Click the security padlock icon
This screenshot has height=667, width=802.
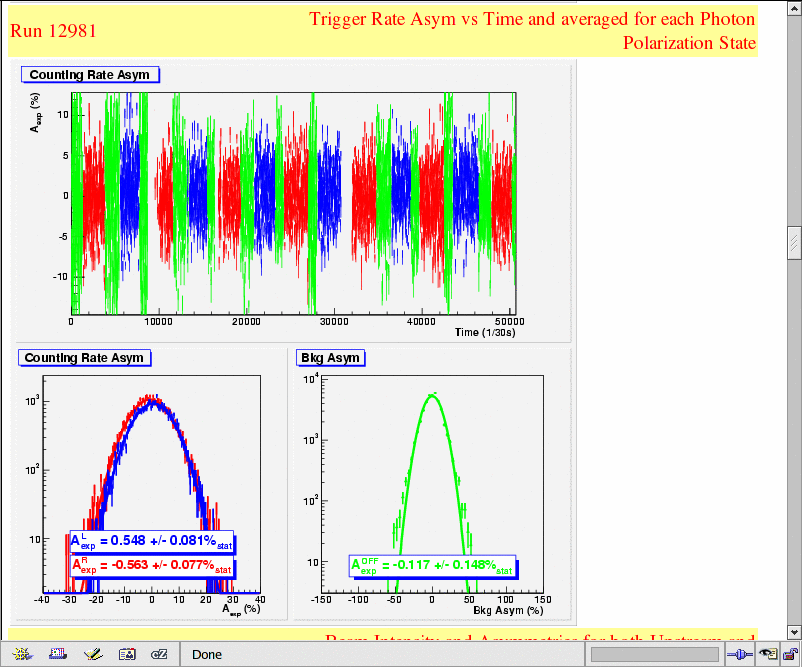pos(791,654)
